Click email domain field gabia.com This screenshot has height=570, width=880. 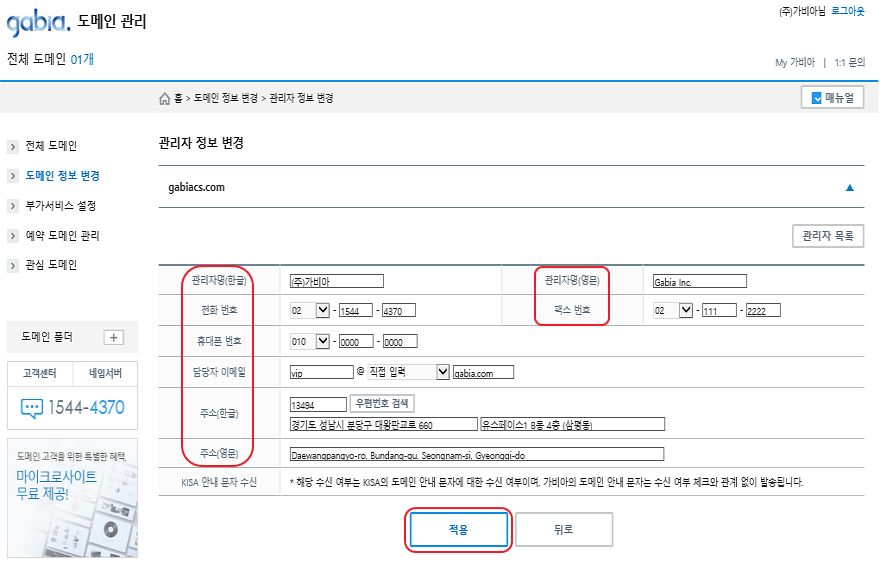point(483,372)
